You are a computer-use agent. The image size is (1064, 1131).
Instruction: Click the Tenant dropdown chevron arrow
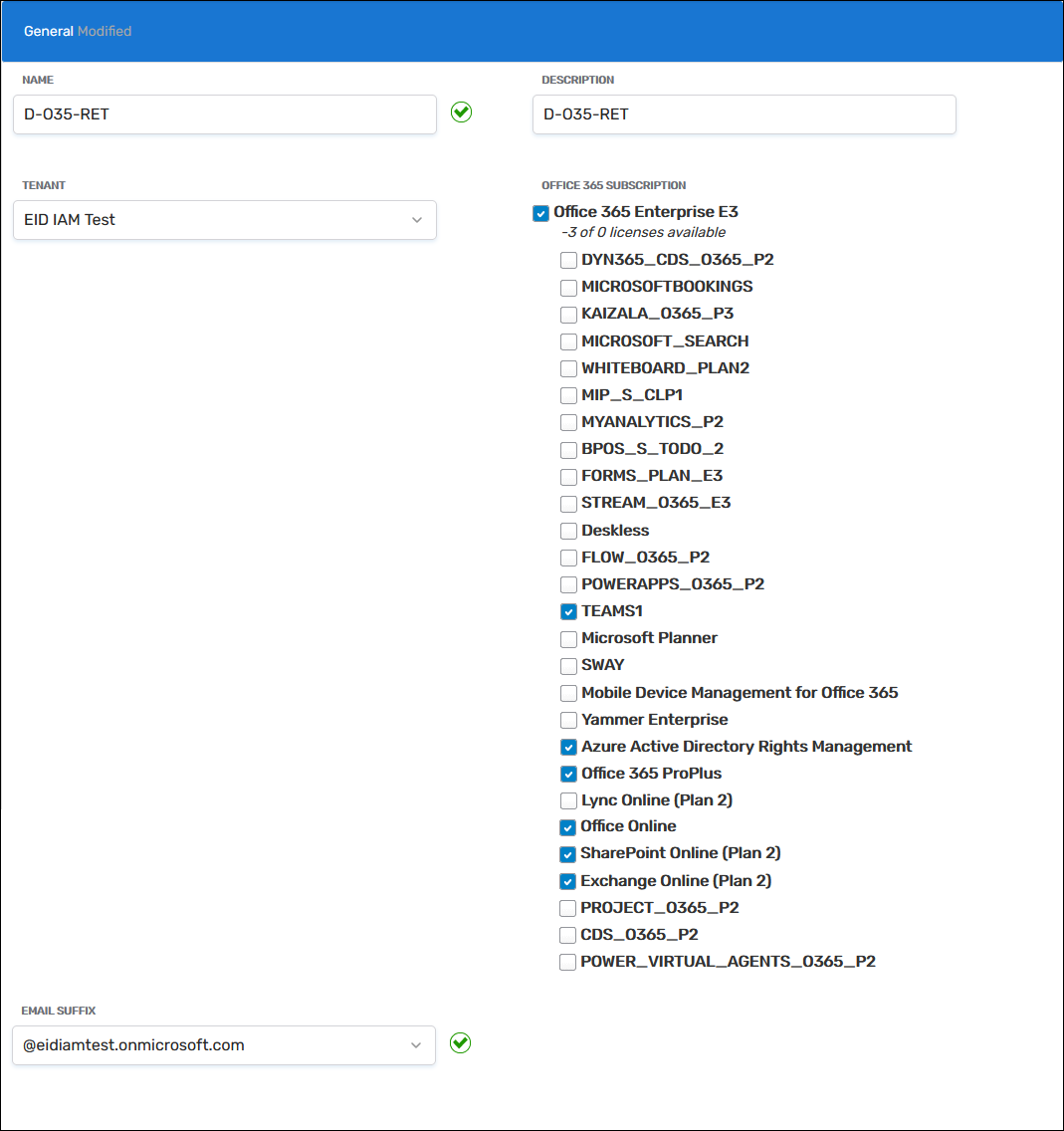417,220
